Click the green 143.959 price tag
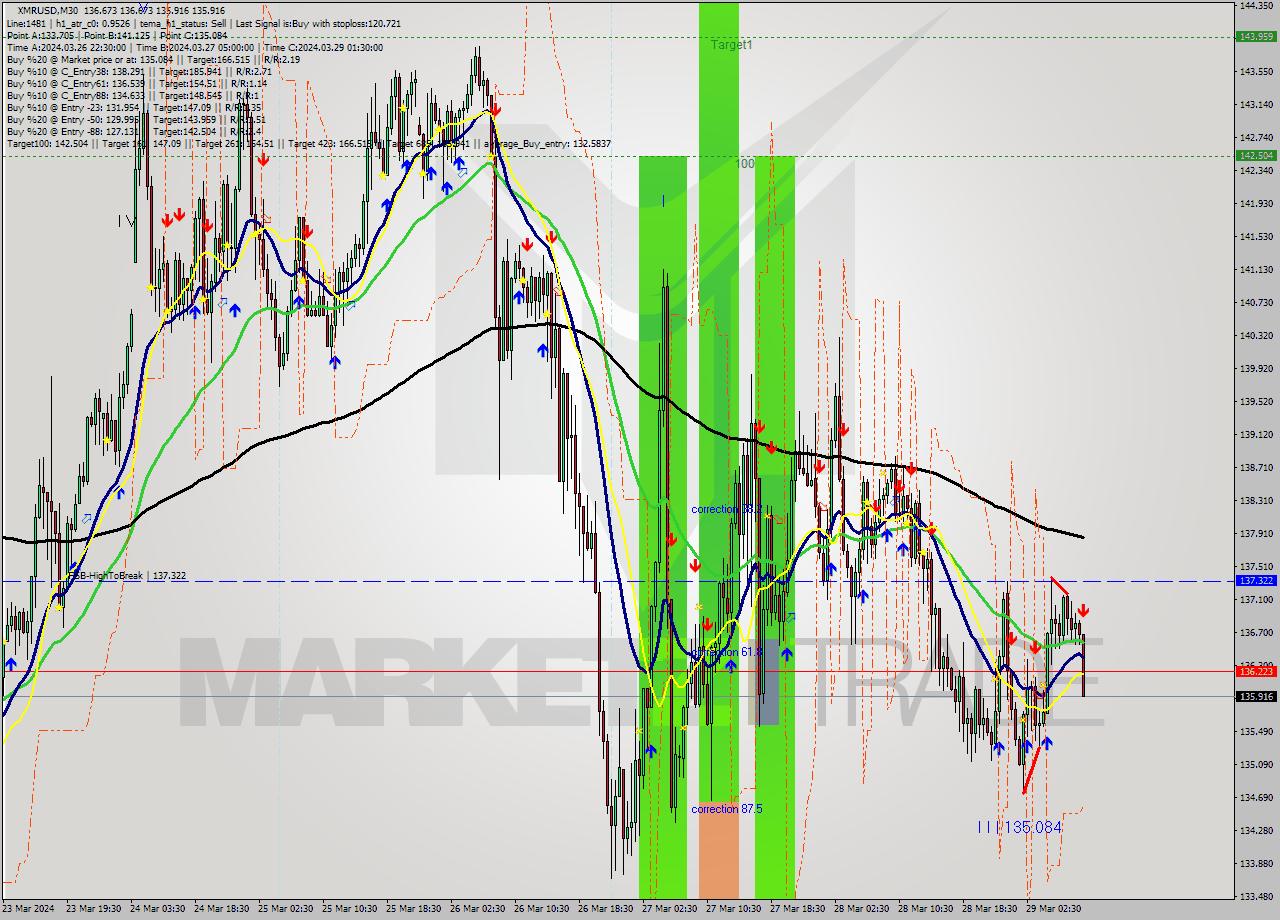The height and width of the screenshot is (920, 1280). tap(1256, 36)
